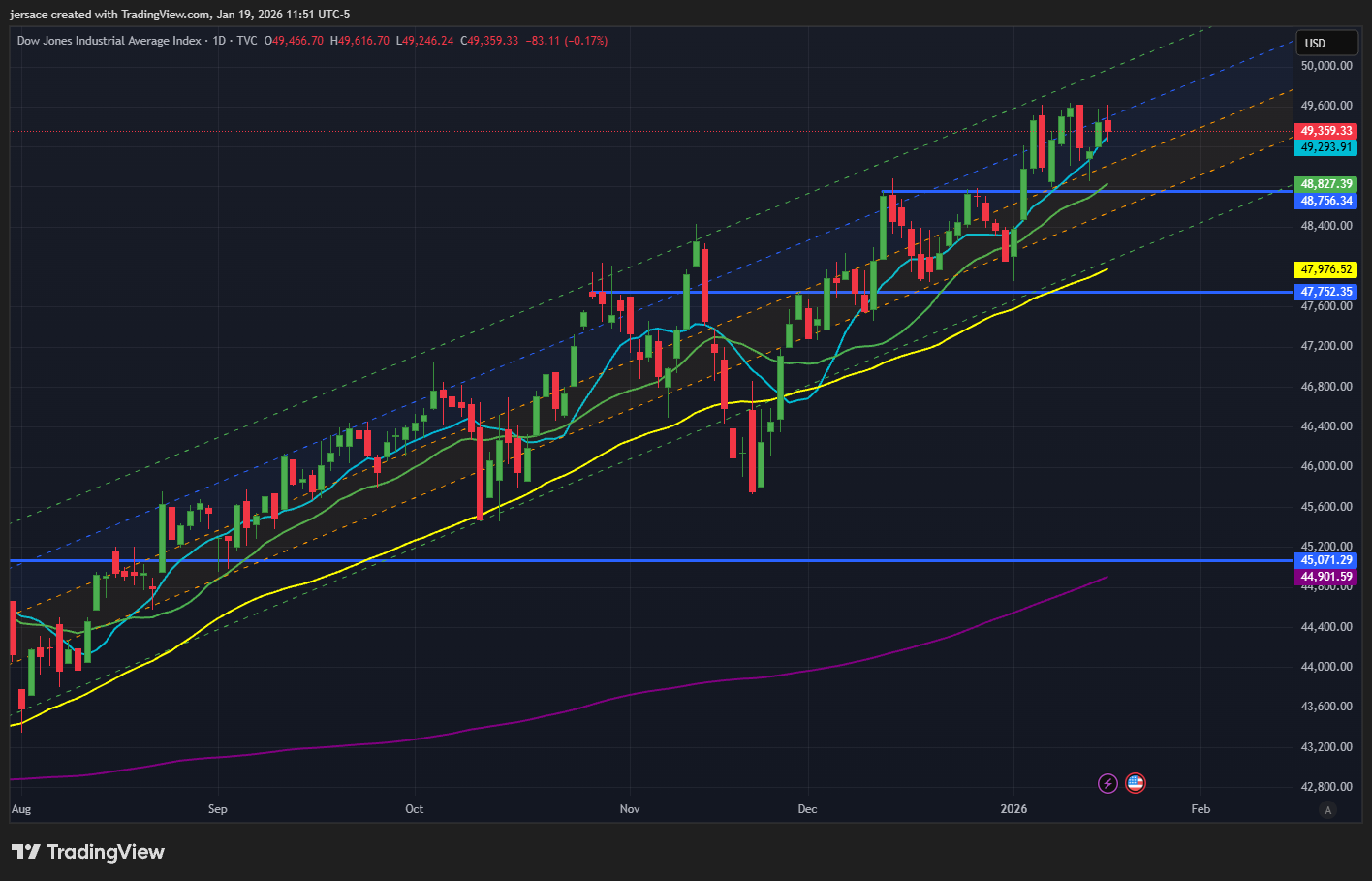Click the 46,400.00 price axis value

[x=1326, y=426]
